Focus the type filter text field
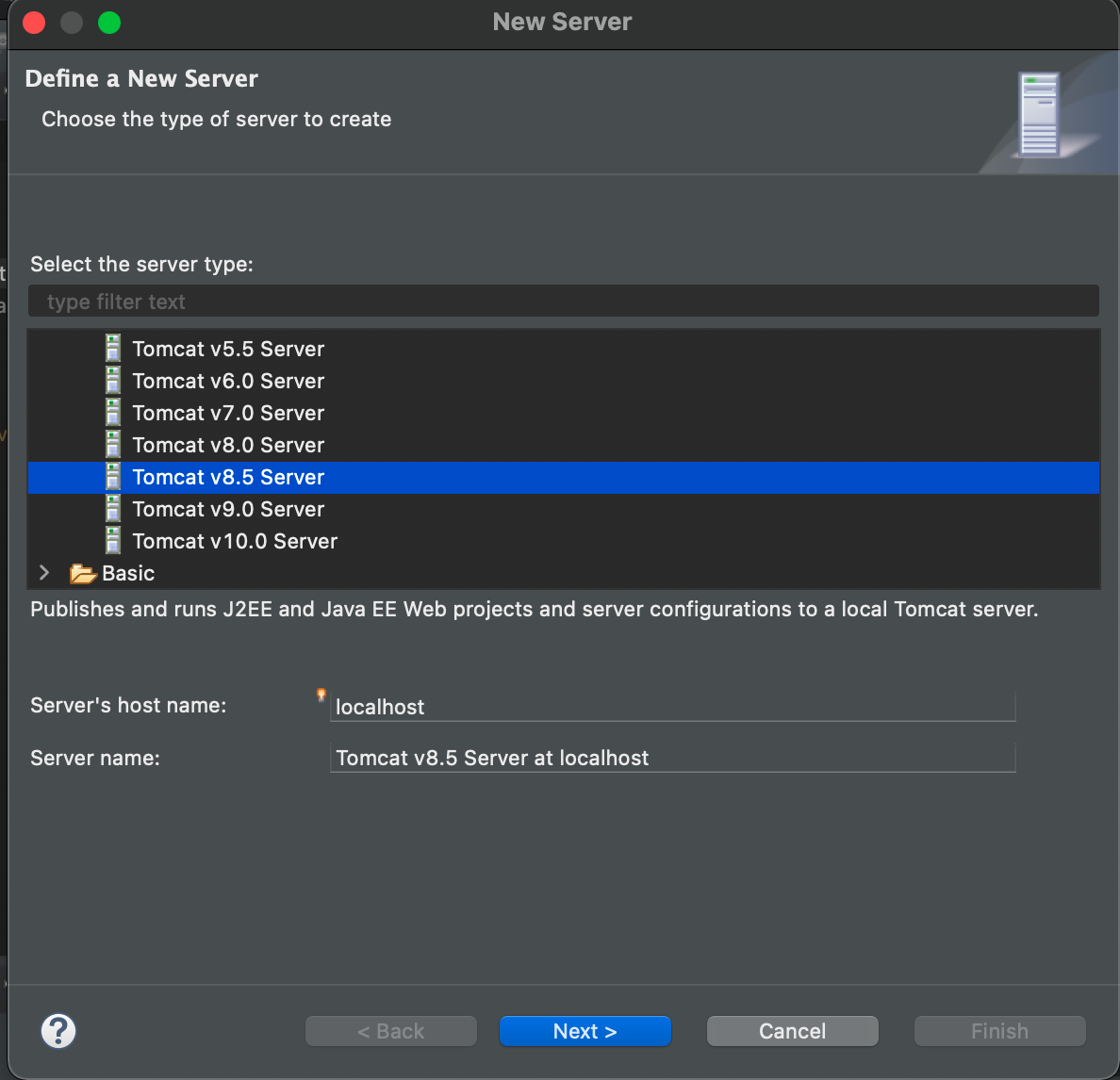The height and width of the screenshot is (1080, 1120). (563, 302)
